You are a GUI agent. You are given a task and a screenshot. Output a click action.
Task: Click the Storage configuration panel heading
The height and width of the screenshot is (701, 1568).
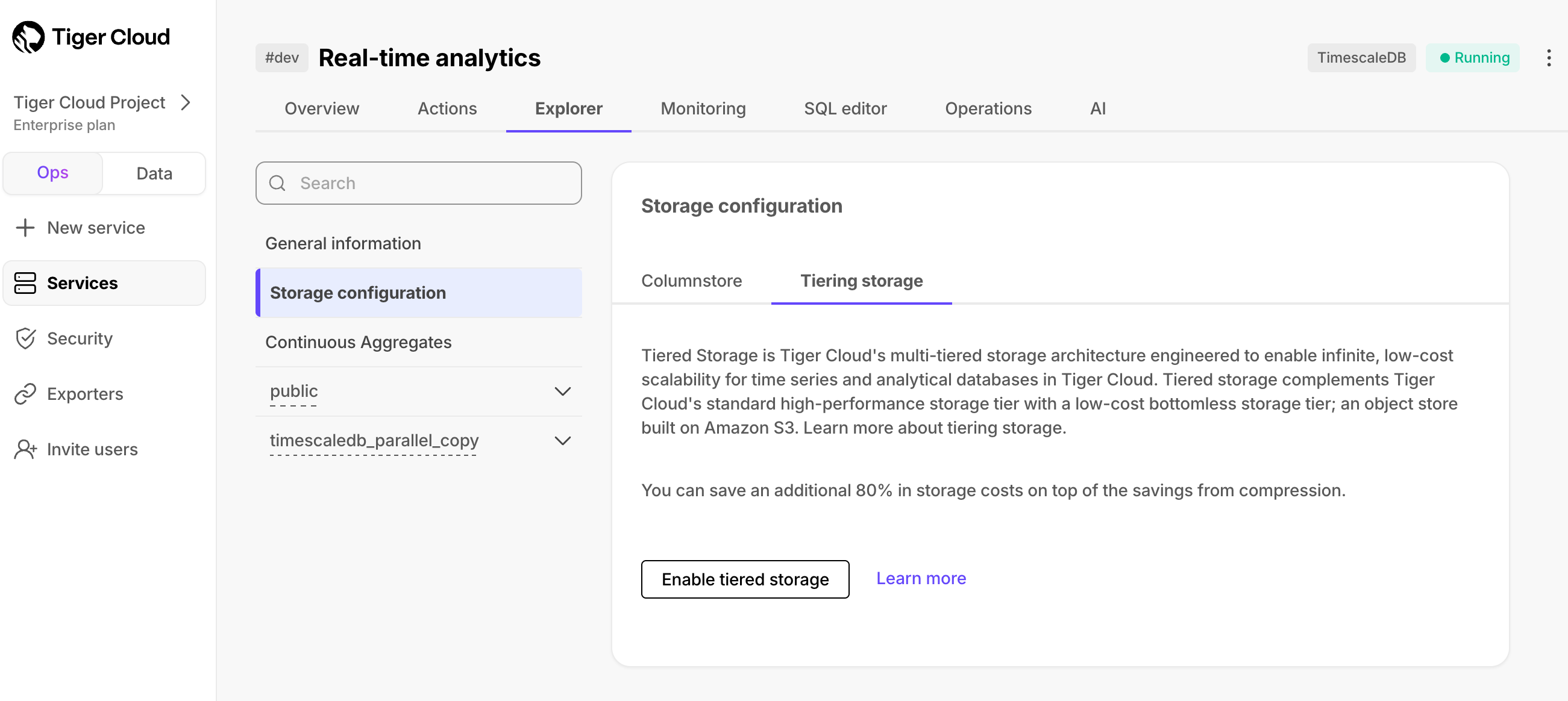[x=741, y=206]
